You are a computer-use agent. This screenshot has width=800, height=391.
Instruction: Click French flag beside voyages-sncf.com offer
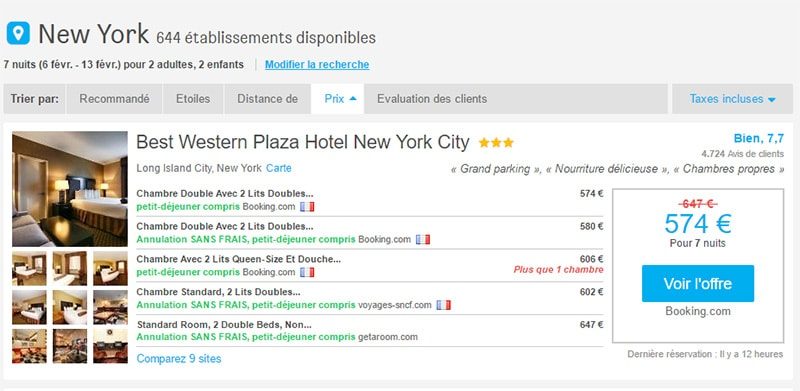443,305
